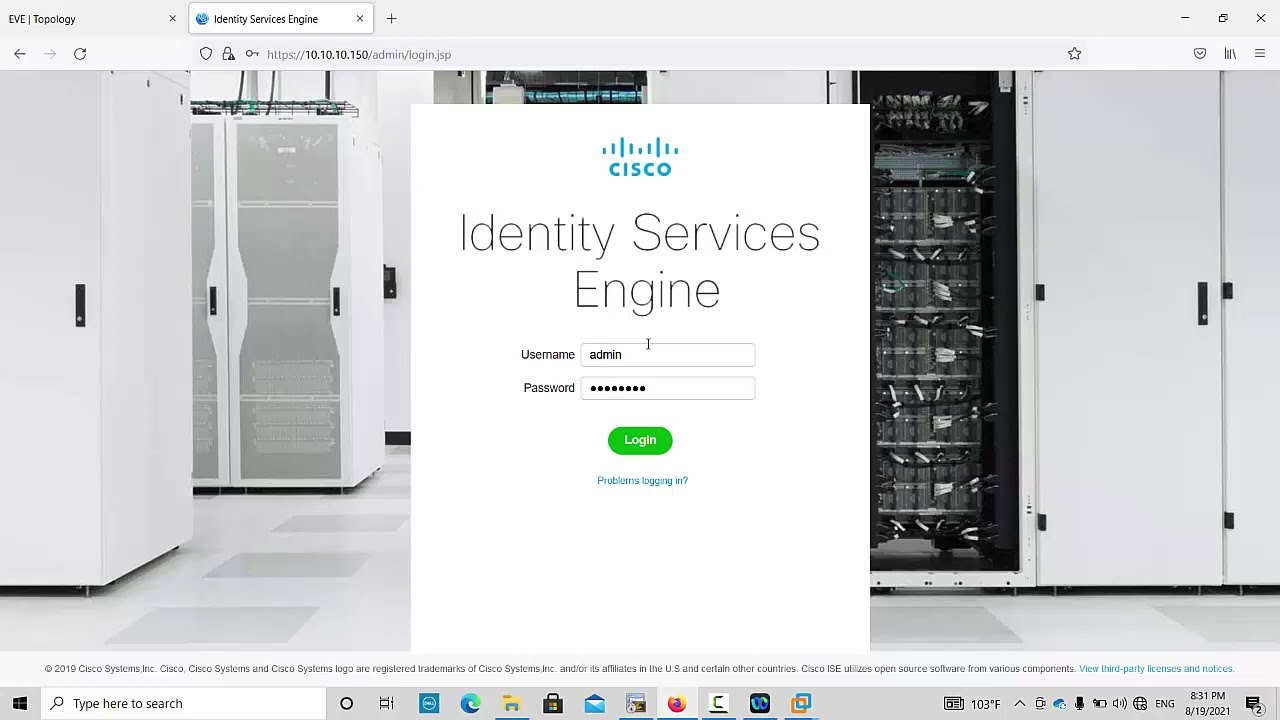
Task: Switch the ENG input language
Action: pos(1165,704)
